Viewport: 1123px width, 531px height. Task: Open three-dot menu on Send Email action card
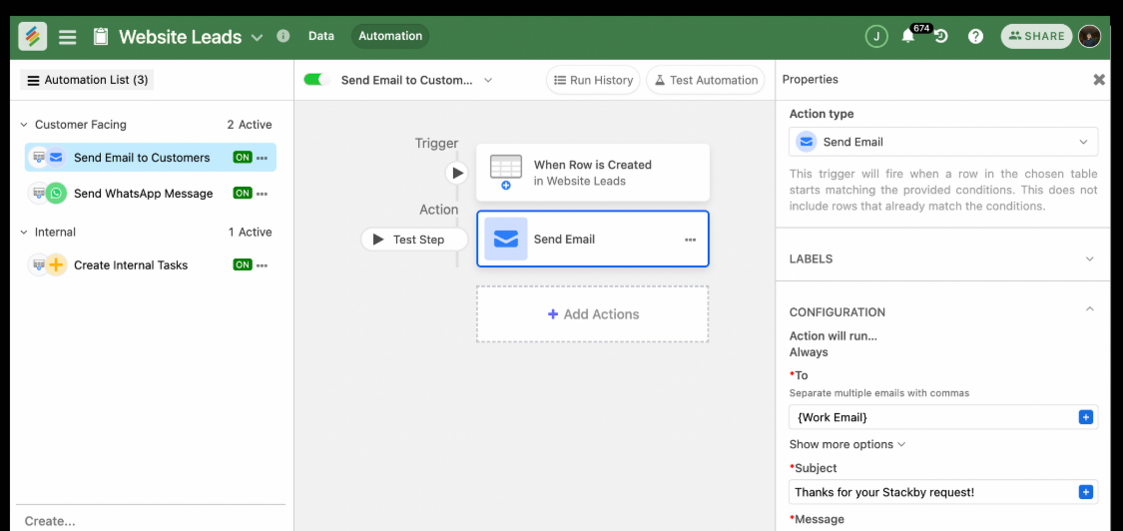[x=690, y=240]
